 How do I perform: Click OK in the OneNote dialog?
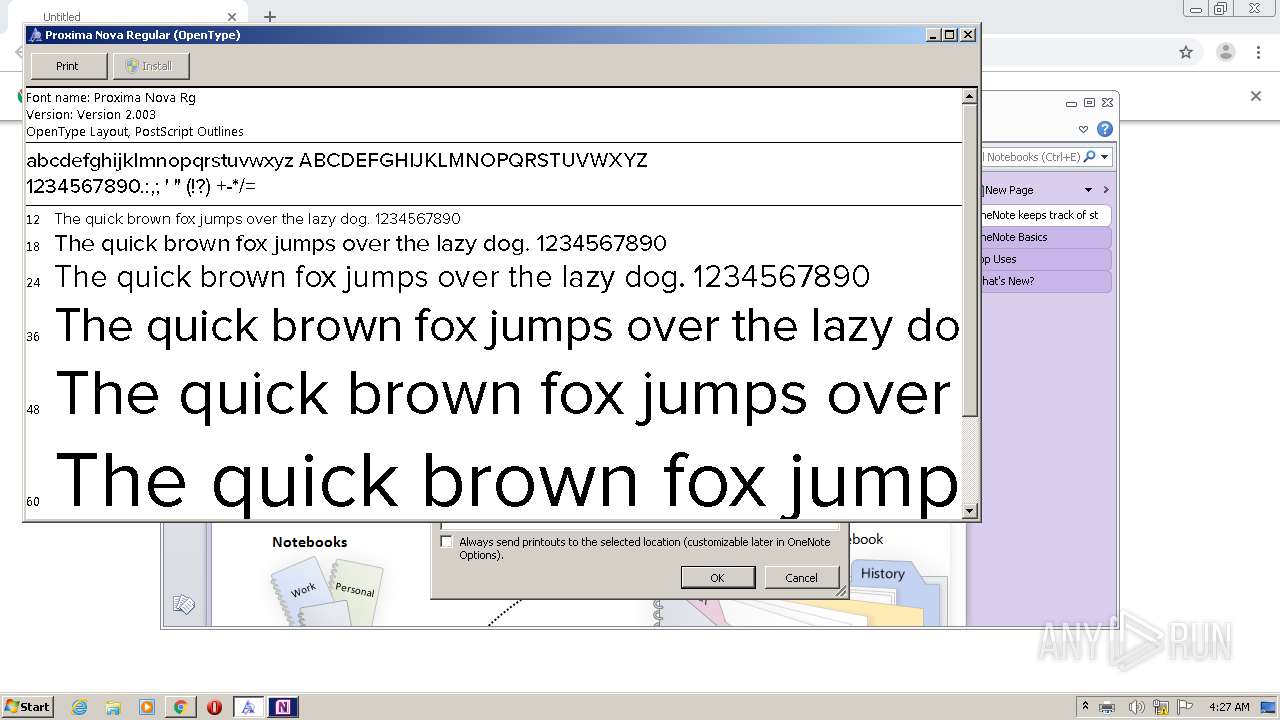click(717, 577)
